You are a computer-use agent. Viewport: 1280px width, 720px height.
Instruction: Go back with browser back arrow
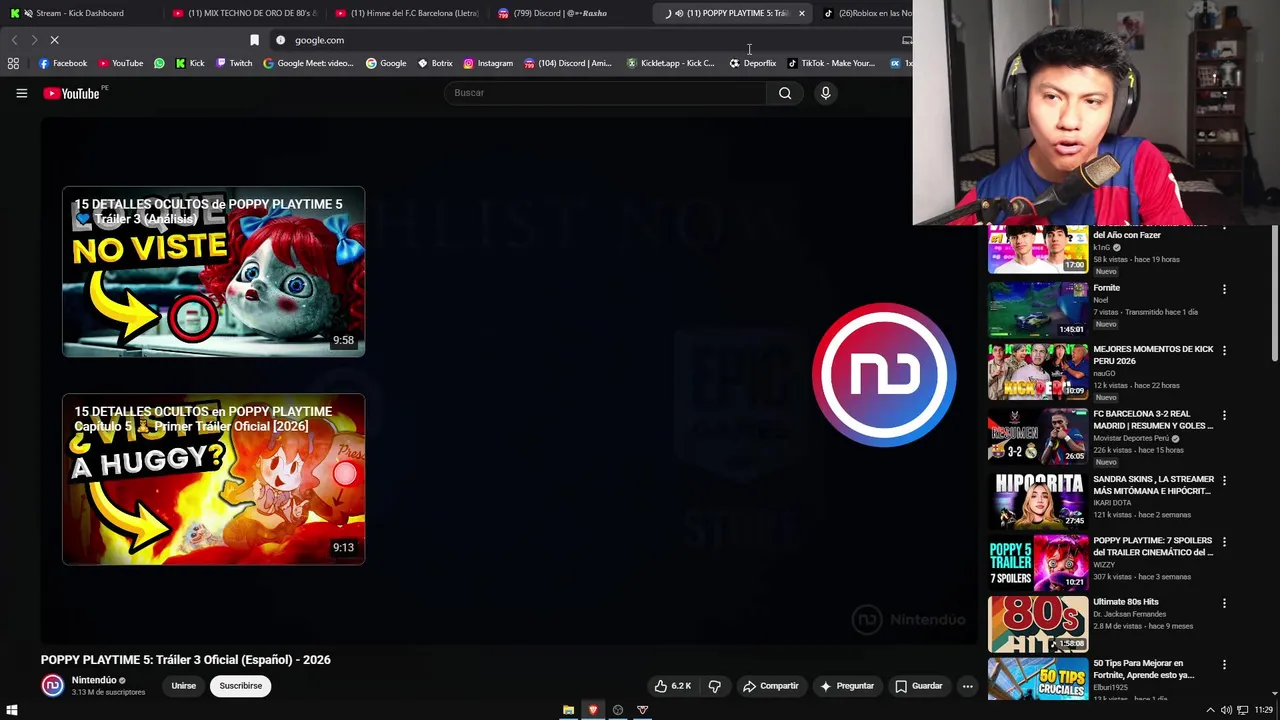click(14, 40)
